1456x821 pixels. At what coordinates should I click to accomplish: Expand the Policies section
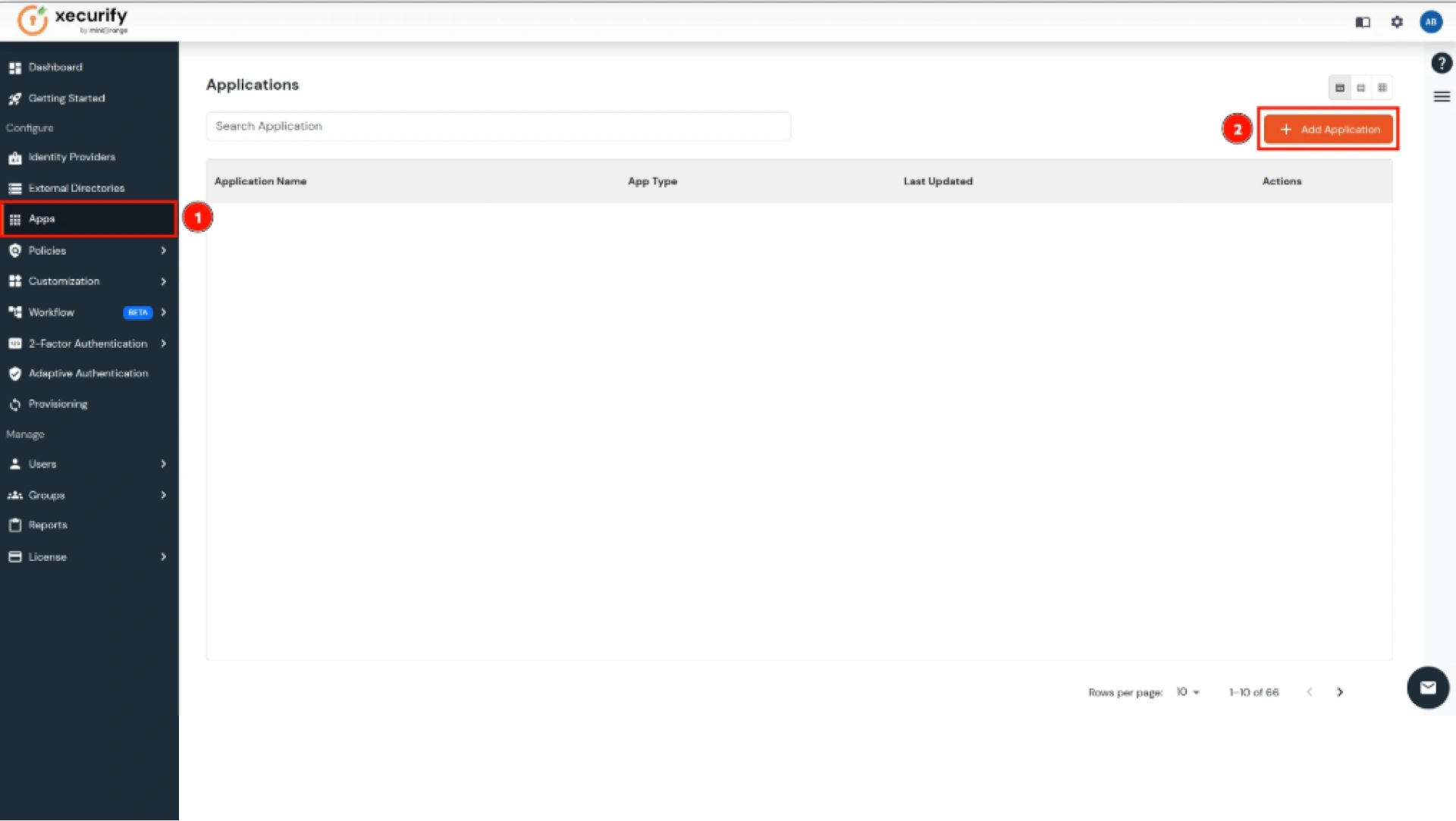click(47, 250)
